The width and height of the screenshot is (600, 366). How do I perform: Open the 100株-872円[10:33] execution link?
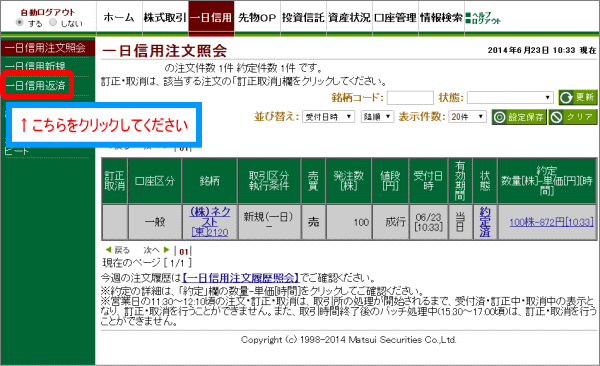pos(551,222)
